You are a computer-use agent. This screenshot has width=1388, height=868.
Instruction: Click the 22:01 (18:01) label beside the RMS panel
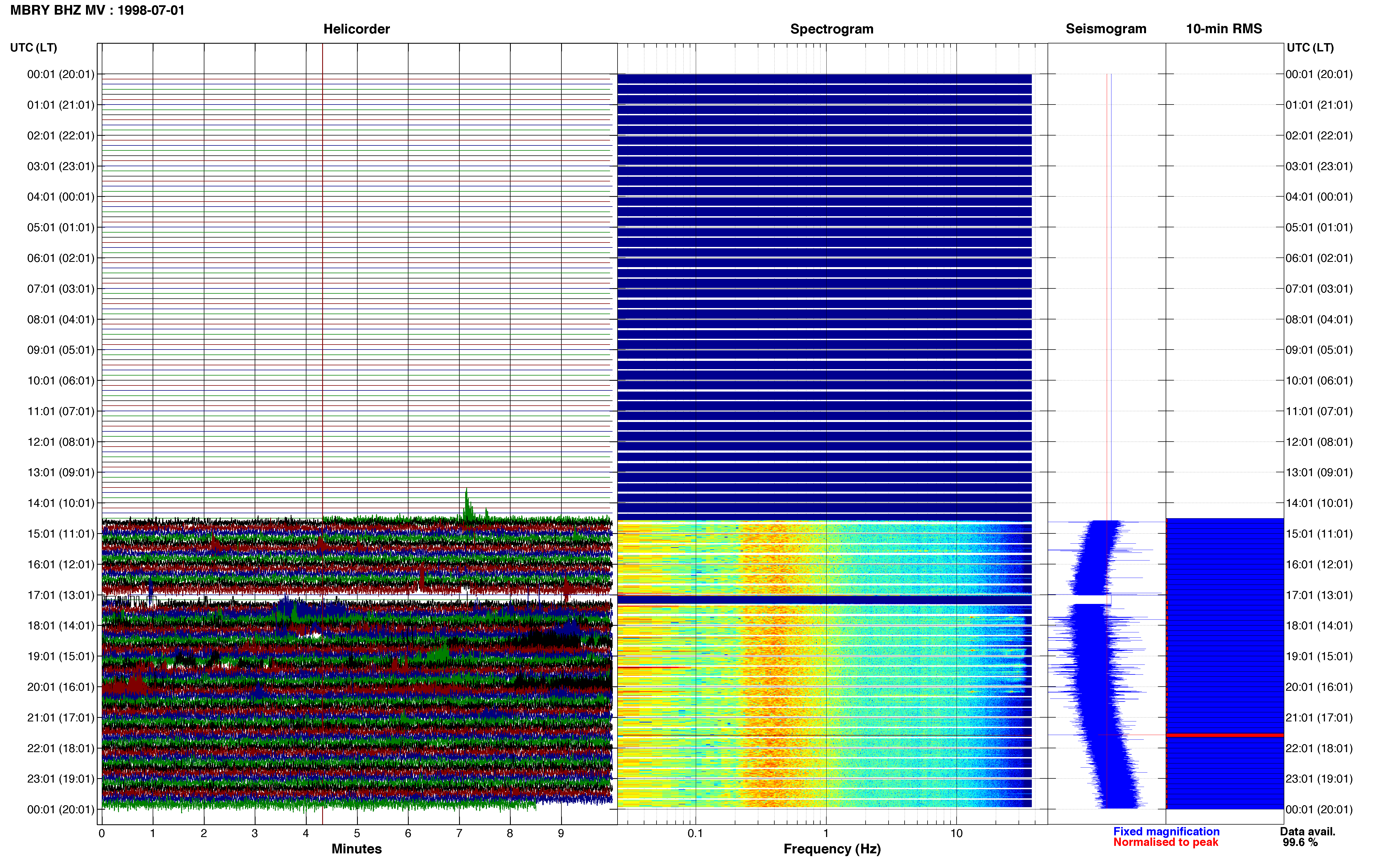point(1319,748)
